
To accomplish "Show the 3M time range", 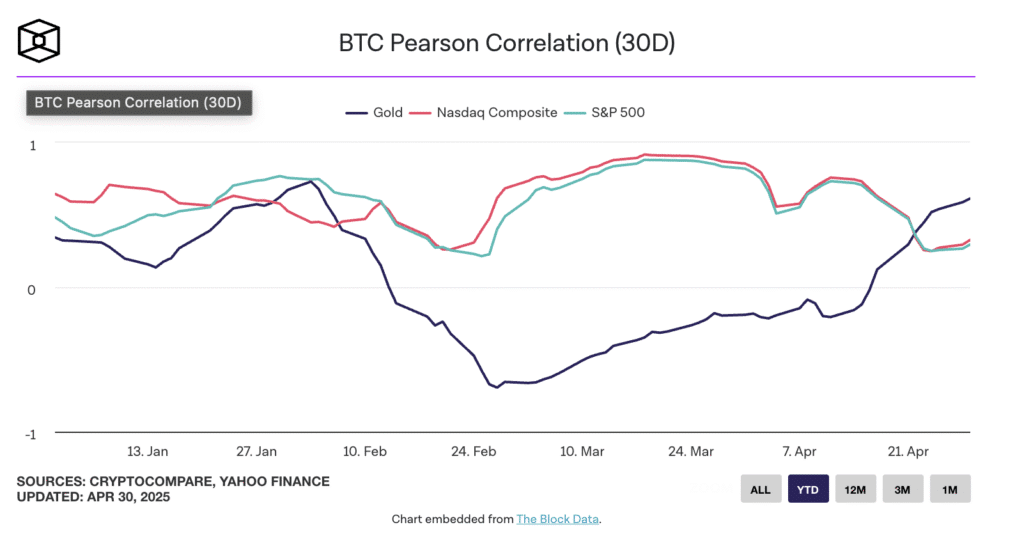I will pyautogui.click(x=903, y=489).
